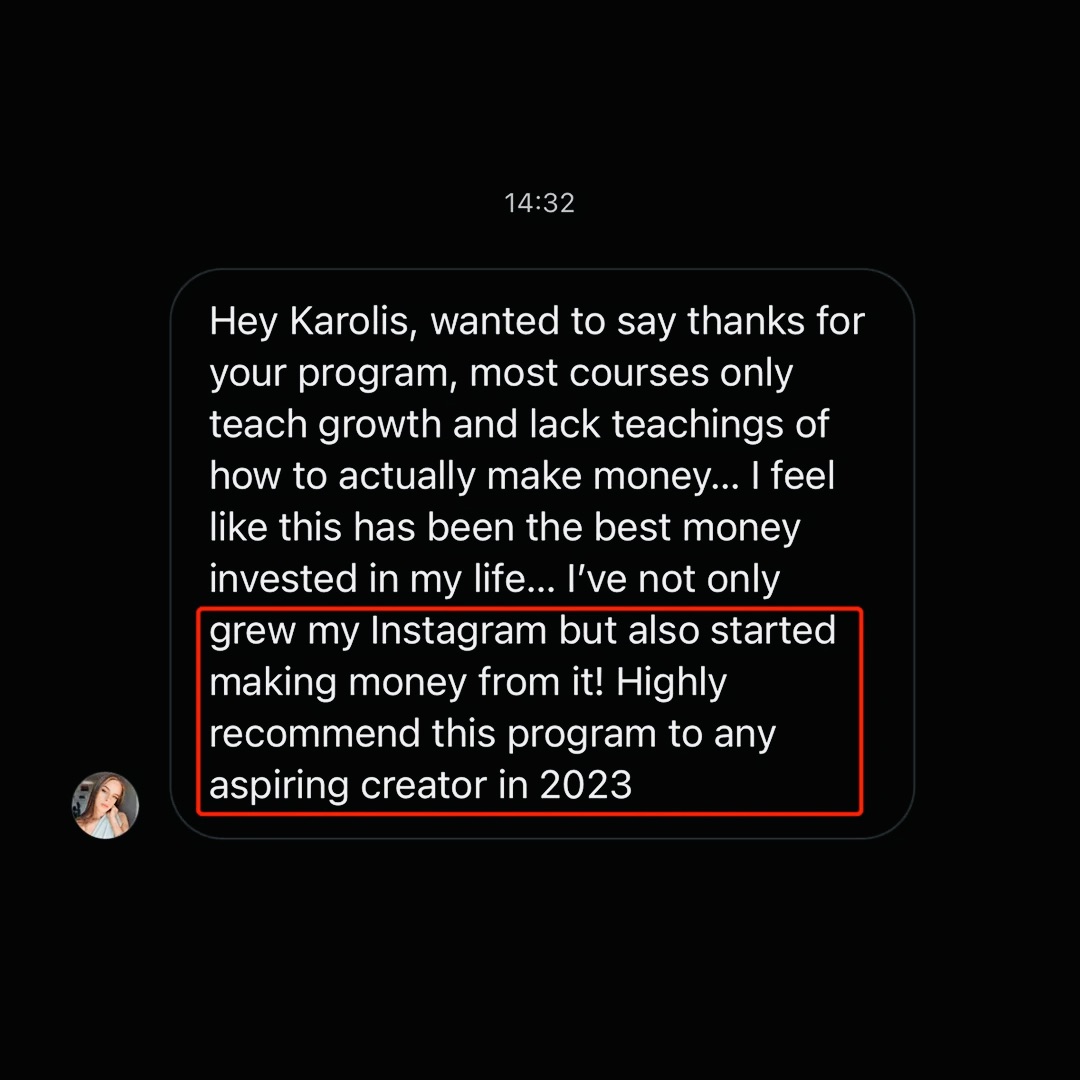Click the word "grew" inside the red box
Image resolution: width=1080 pixels, height=1080 pixels.
click(252, 632)
